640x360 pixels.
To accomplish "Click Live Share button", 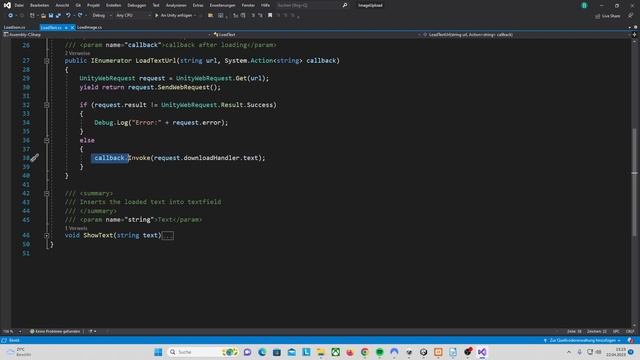I will [x=608, y=16].
